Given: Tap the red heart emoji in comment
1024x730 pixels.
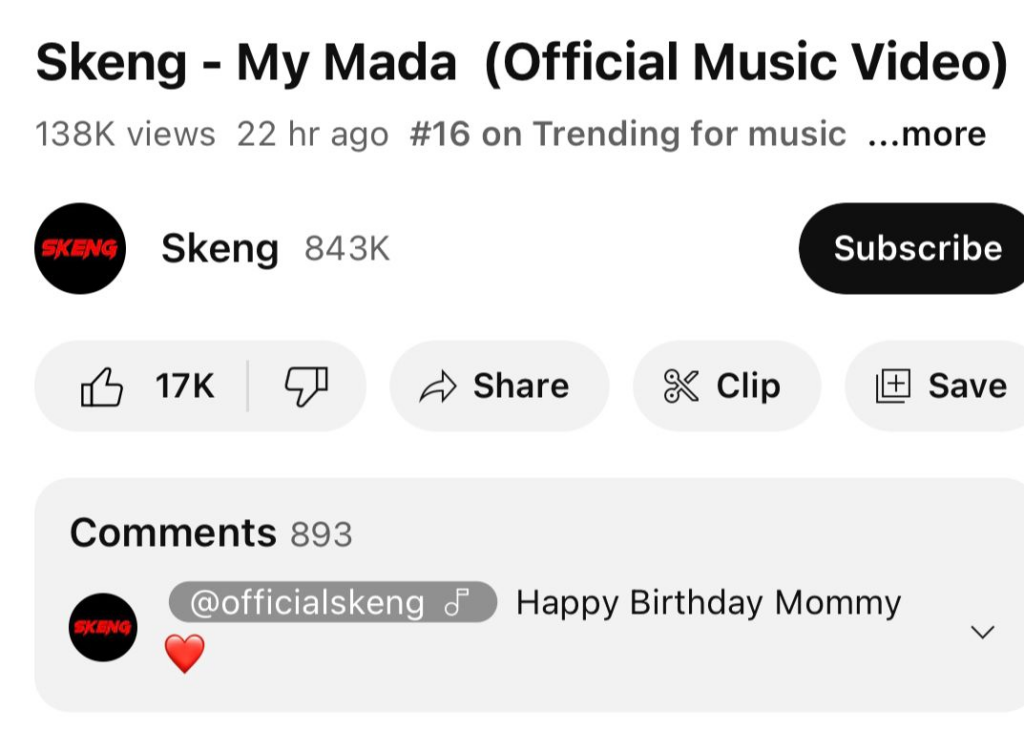Looking at the screenshot, I should click(184, 654).
